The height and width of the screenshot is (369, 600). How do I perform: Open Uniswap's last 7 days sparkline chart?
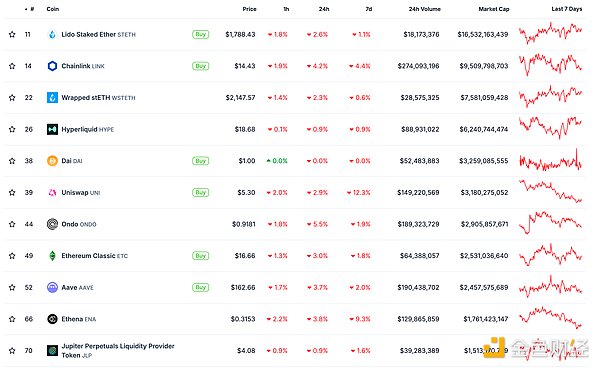pos(550,191)
